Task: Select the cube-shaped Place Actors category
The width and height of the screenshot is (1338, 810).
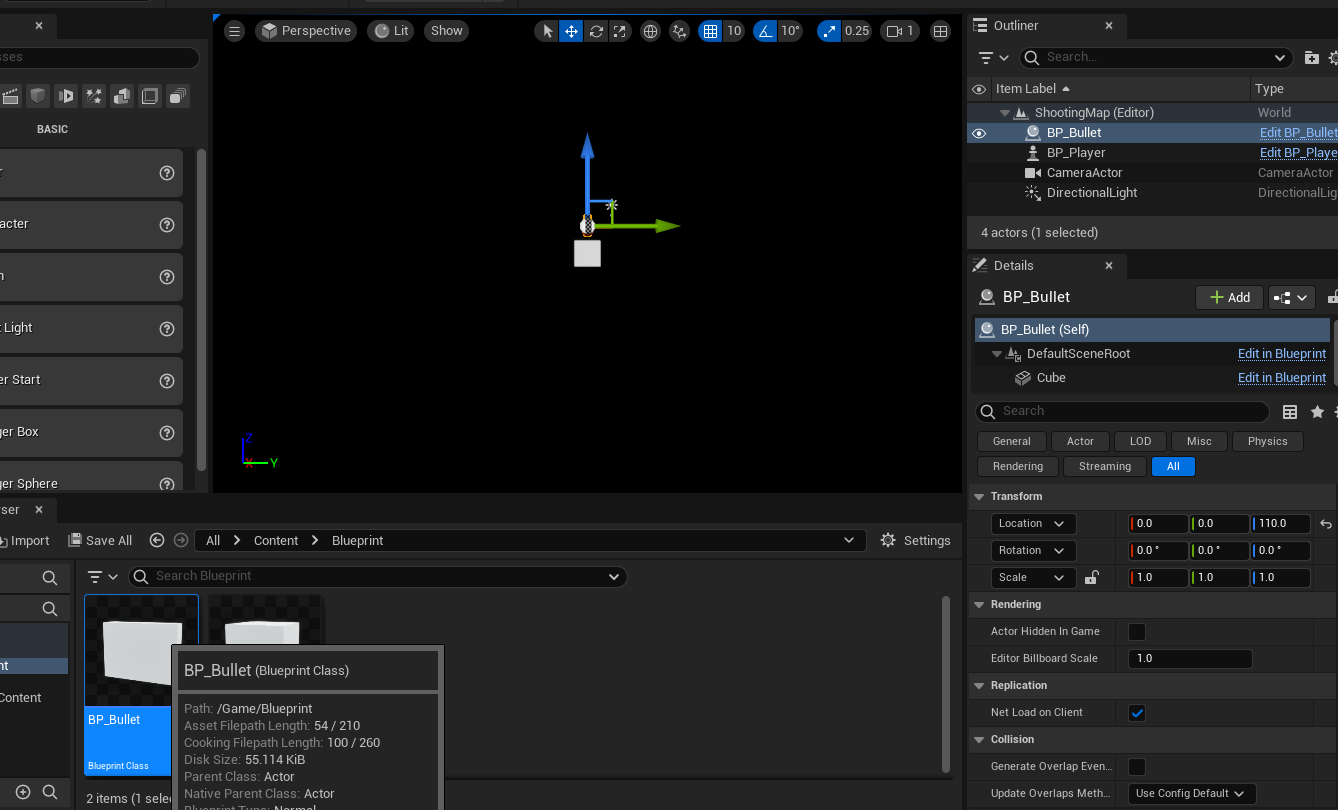Action: pyautogui.click(x=38, y=96)
